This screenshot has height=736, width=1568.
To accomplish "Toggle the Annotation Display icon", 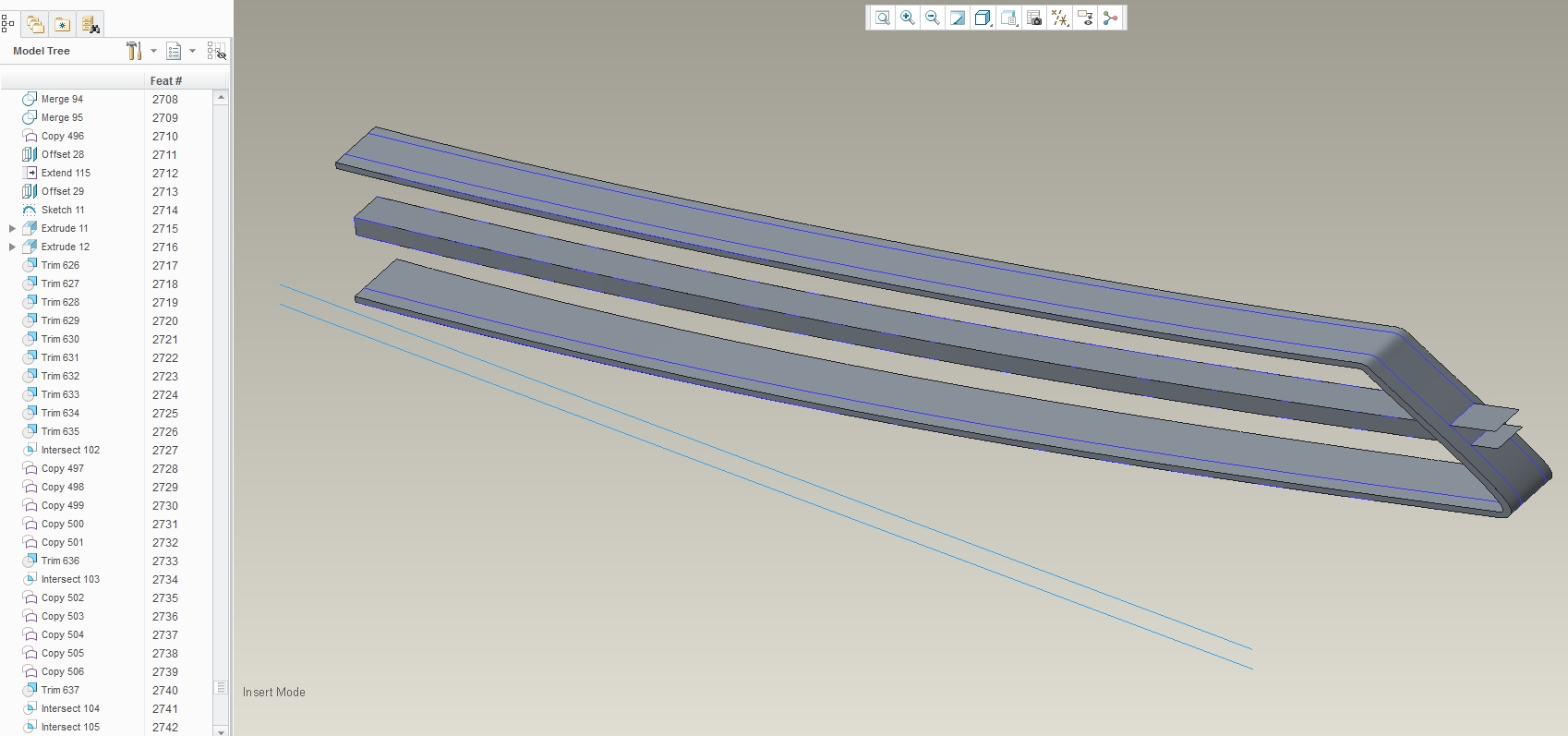I will tap(1085, 18).
